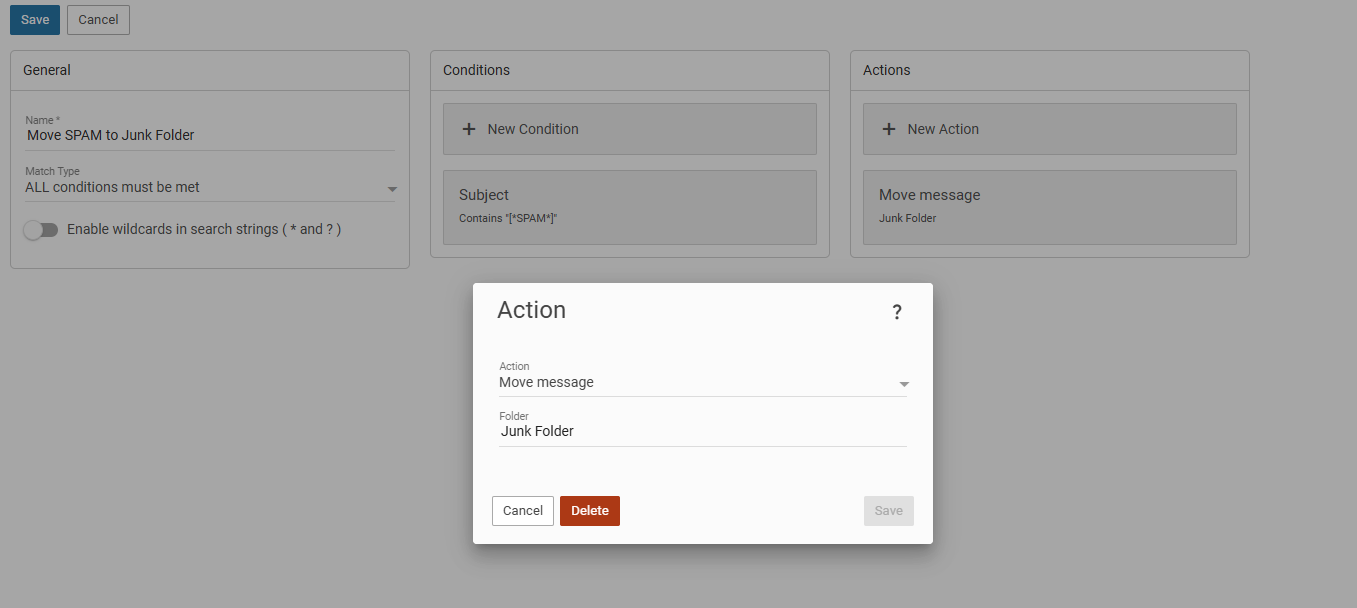Click the plus icon beside New Condition
This screenshot has width=1357, height=608.
[x=469, y=129]
